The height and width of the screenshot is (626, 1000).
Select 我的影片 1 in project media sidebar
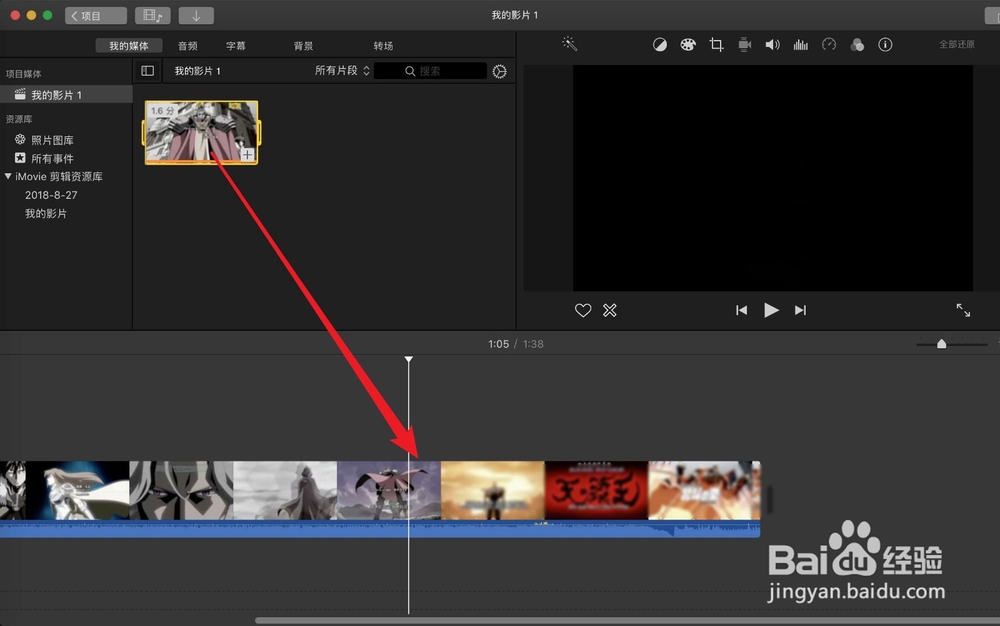point(66,95)
